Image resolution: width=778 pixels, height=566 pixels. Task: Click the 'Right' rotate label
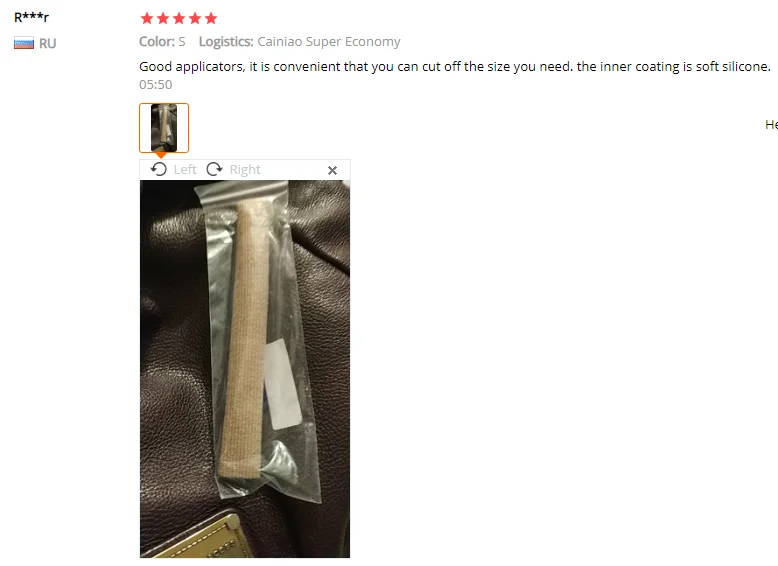[245, 170]
